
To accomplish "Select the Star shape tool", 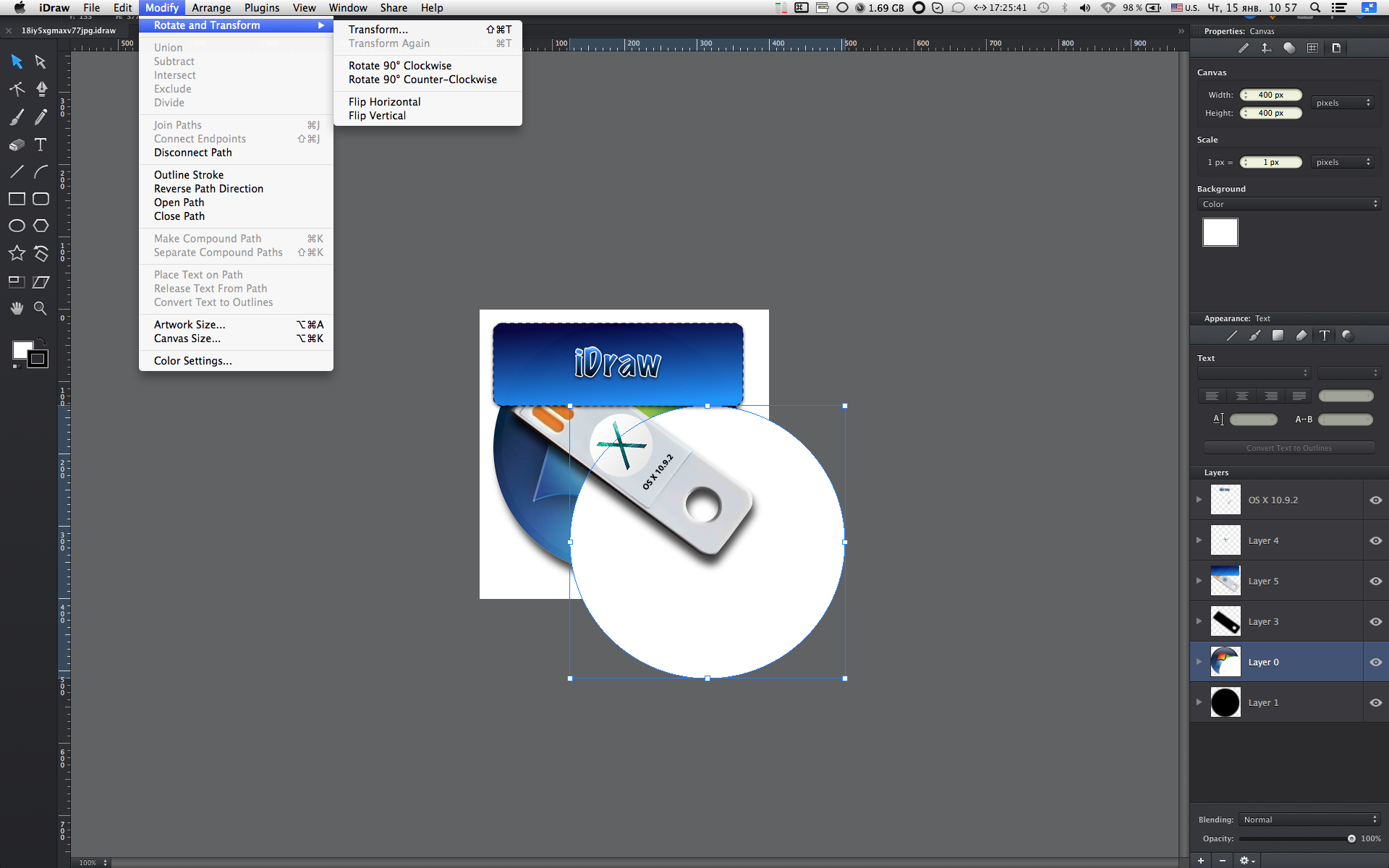I will [17, 253].
